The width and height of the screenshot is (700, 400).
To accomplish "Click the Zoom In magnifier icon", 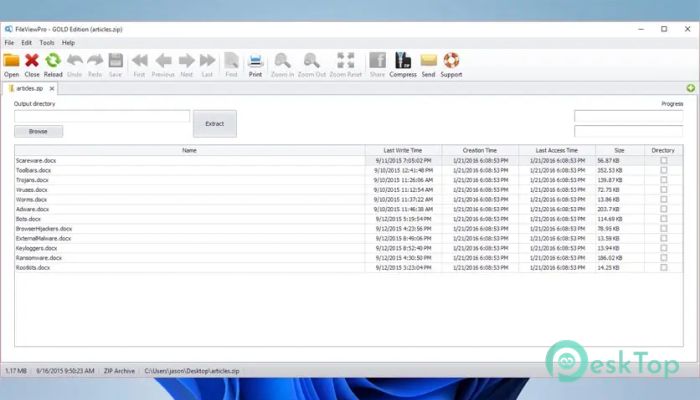I will pyautogui.click(x=282, y=60).
